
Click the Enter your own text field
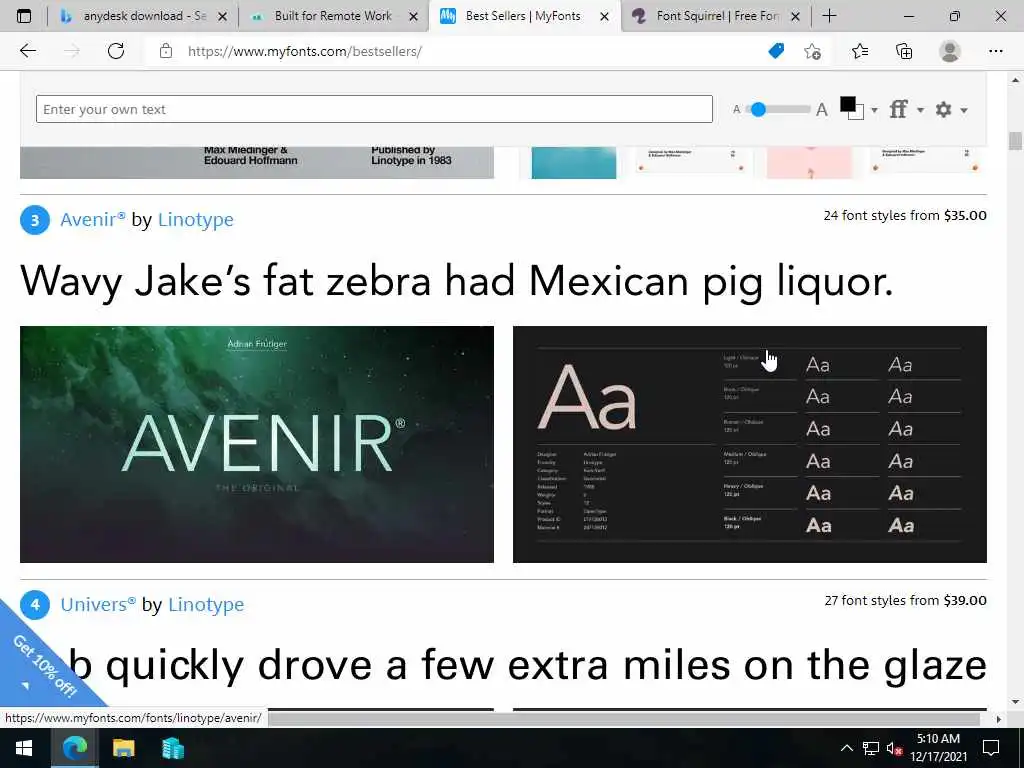point(374,109)
